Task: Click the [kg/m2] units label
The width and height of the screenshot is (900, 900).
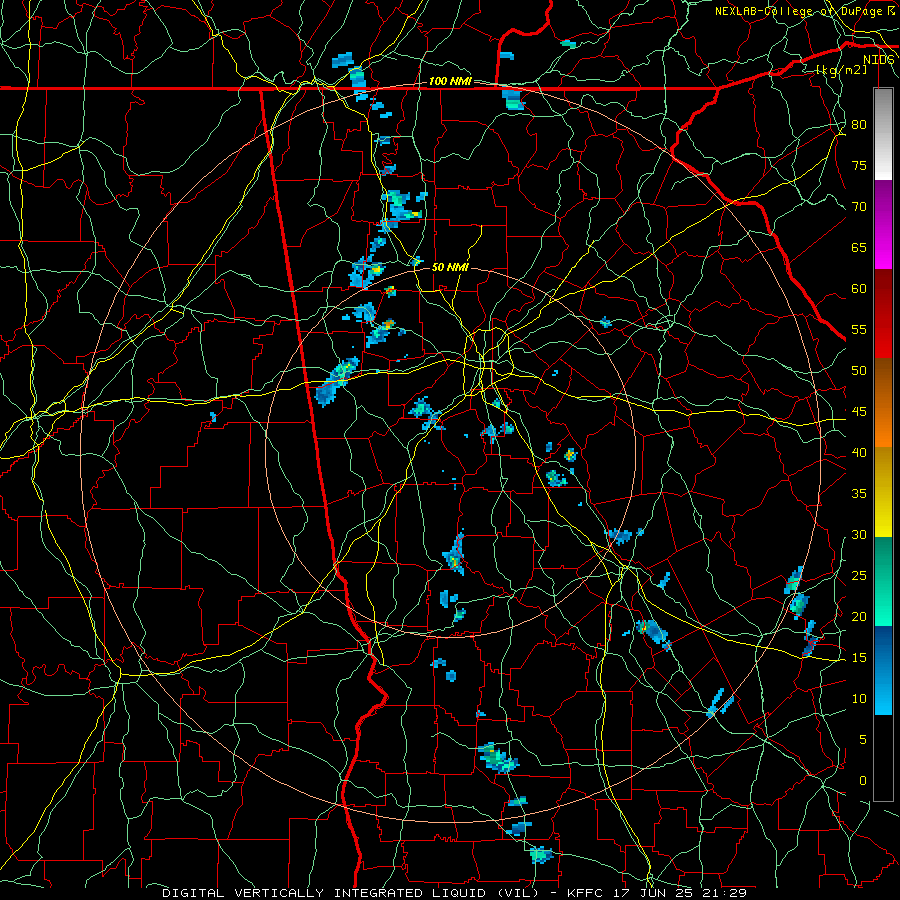Action: point(841,70)
